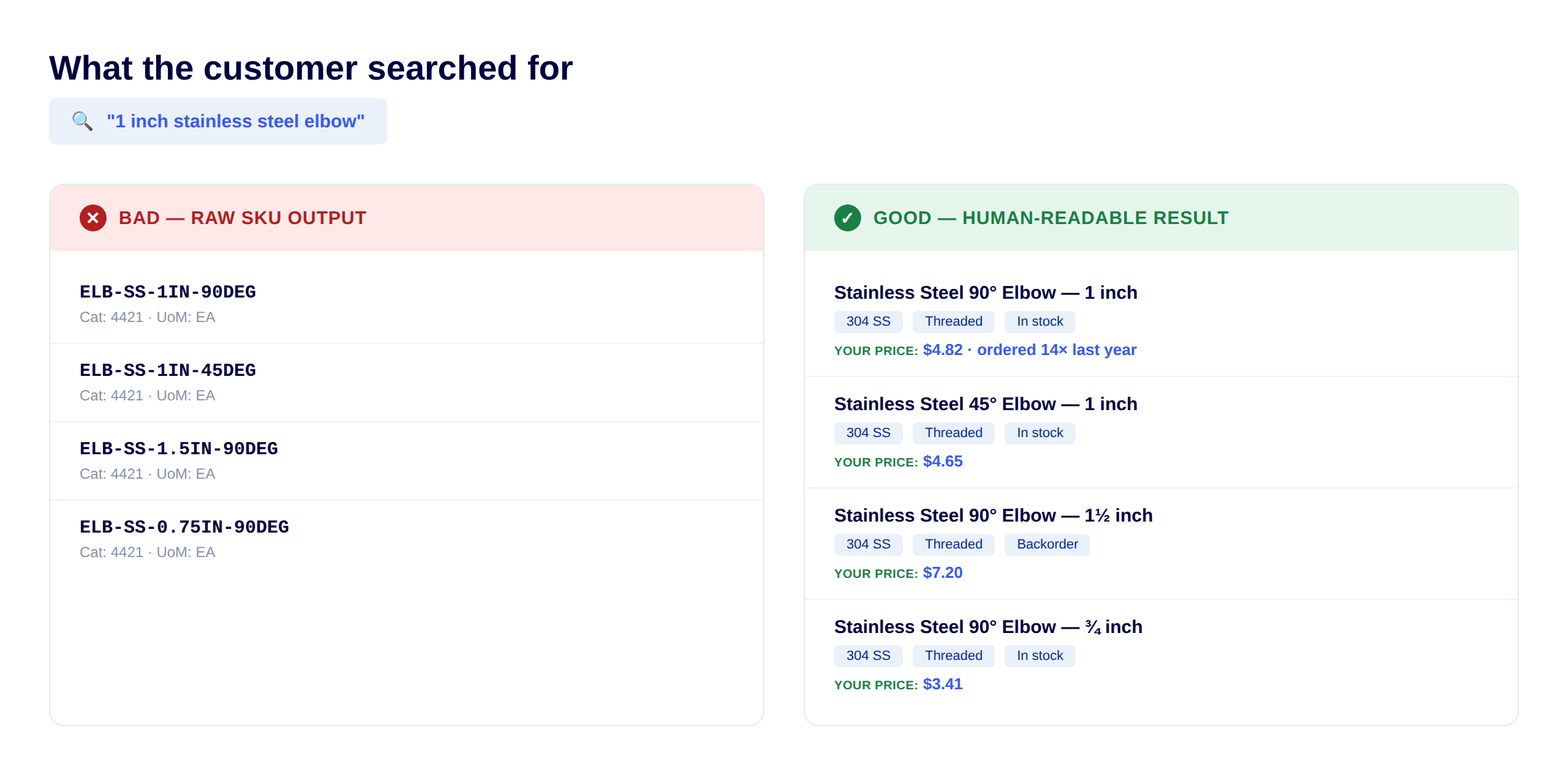Image resolution: width=1568 pixels, height=775 pixels.
Task: Select the ELB-SS-1IN-45DEG SKU row
Action: (x=168, y=370)
